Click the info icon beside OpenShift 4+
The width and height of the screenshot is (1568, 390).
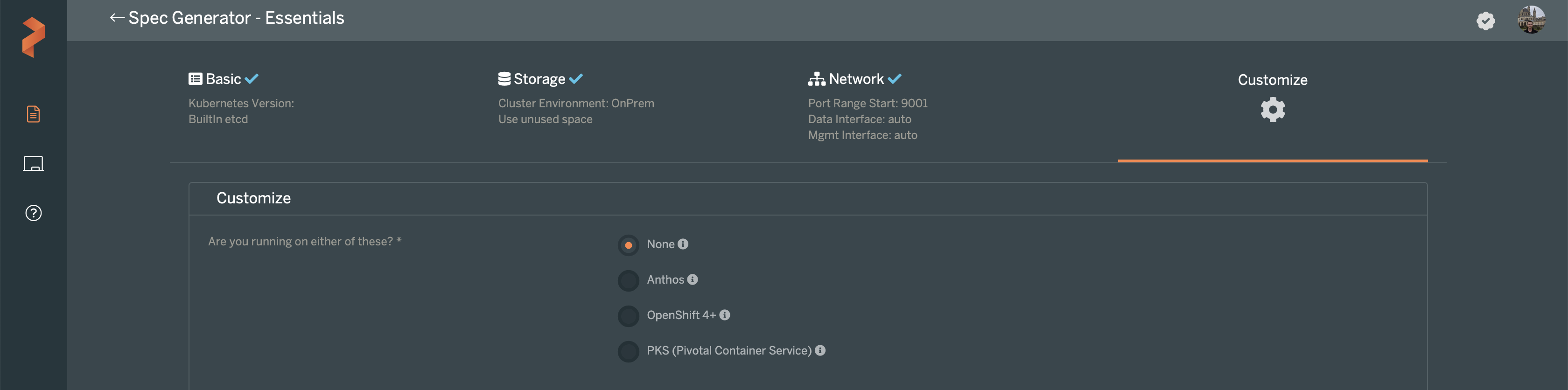pyautogui.click(x=724, y=314)
